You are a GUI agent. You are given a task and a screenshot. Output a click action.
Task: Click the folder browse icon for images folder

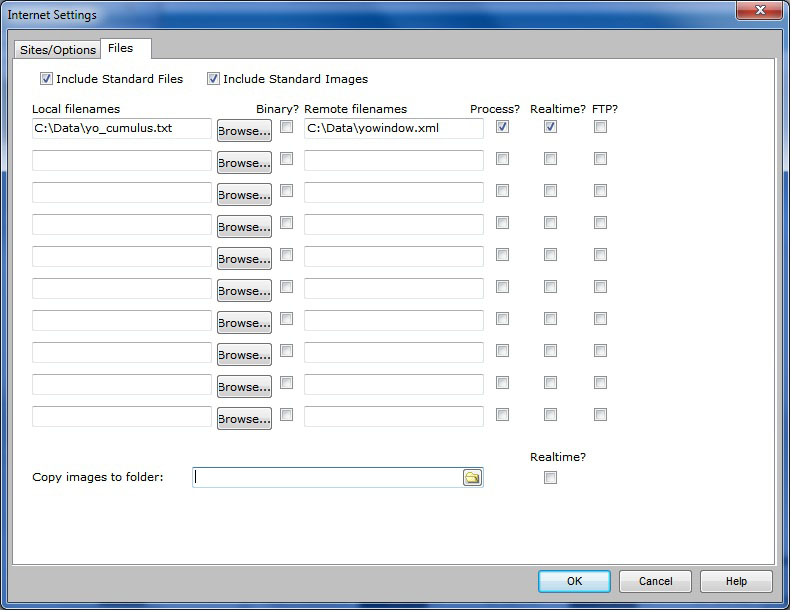coord(472,478)
